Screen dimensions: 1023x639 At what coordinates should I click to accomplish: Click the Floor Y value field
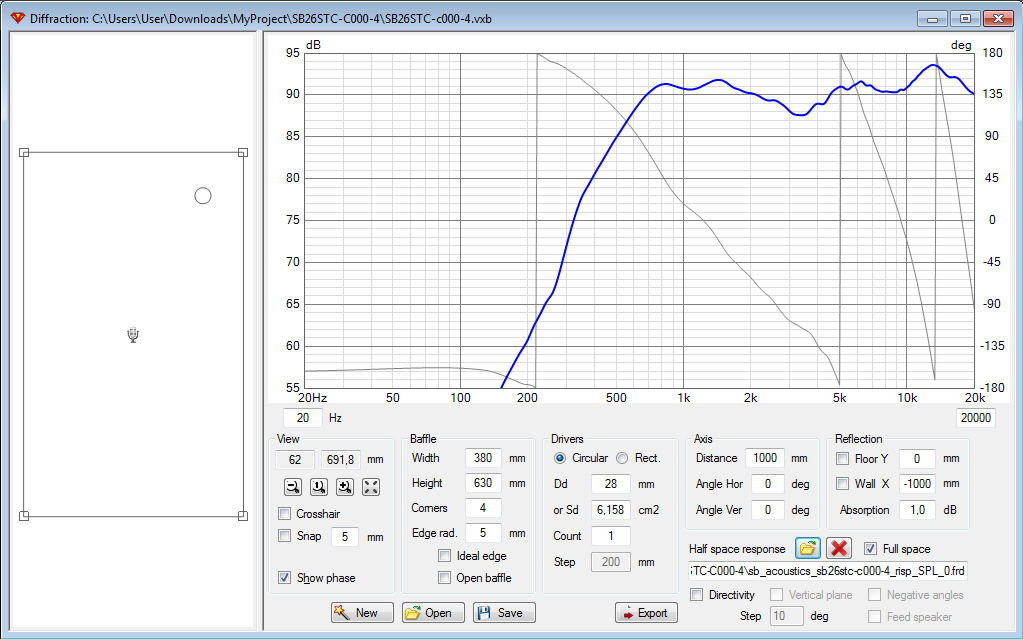coord(917,459)
